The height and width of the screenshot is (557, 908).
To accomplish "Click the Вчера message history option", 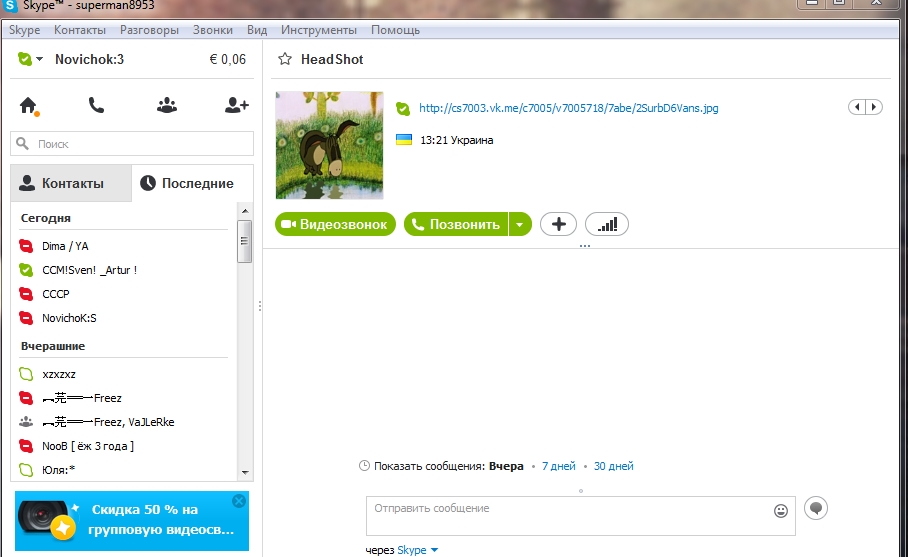I will (506, 466).
